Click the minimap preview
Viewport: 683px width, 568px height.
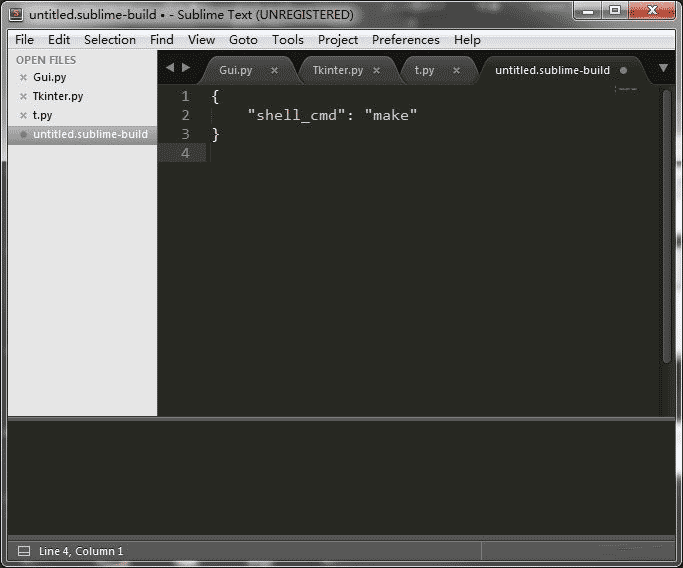[x=626, y=89]
